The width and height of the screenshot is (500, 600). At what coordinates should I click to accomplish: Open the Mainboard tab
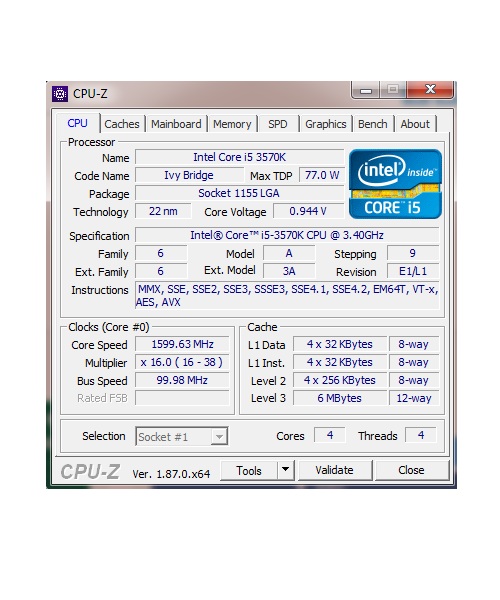pyautogui.click(x=176, y=124)
